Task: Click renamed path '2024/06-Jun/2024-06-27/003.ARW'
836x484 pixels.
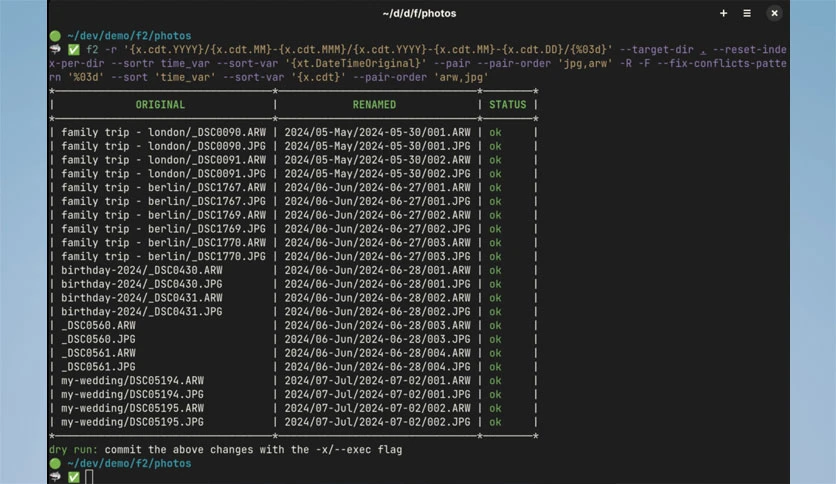Action: pos(377,243)
